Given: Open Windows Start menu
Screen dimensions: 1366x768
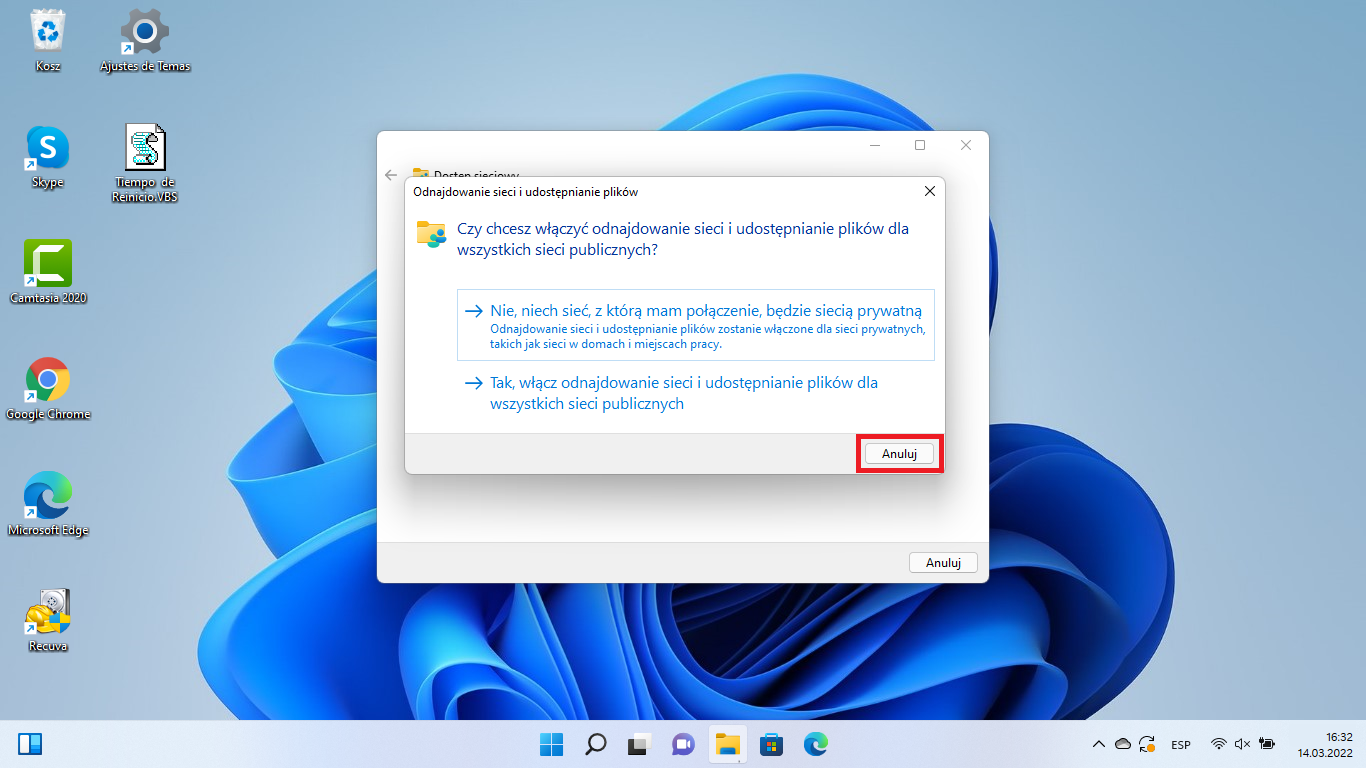Looking at the screenshot, I should 551,744.
